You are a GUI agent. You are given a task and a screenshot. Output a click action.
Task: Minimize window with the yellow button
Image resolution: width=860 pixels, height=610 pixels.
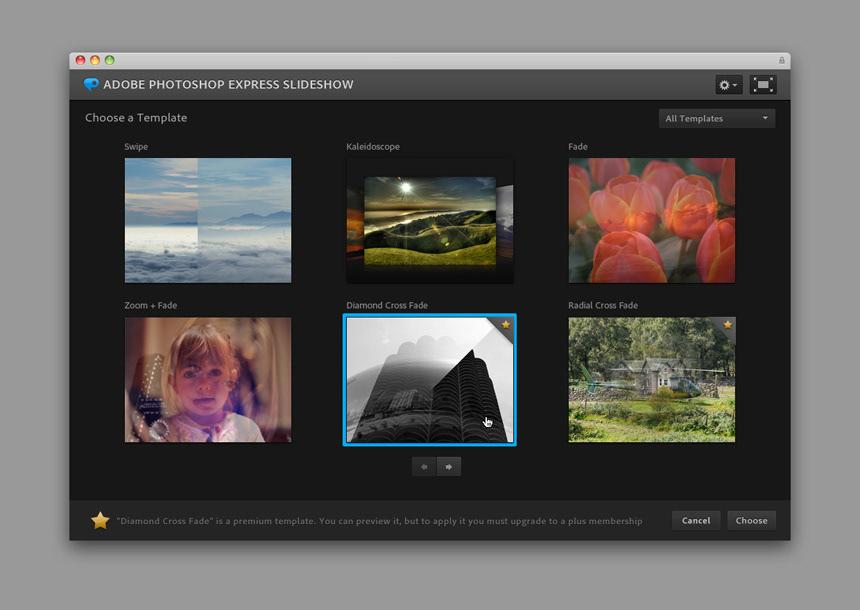click(x=95, y=60)
